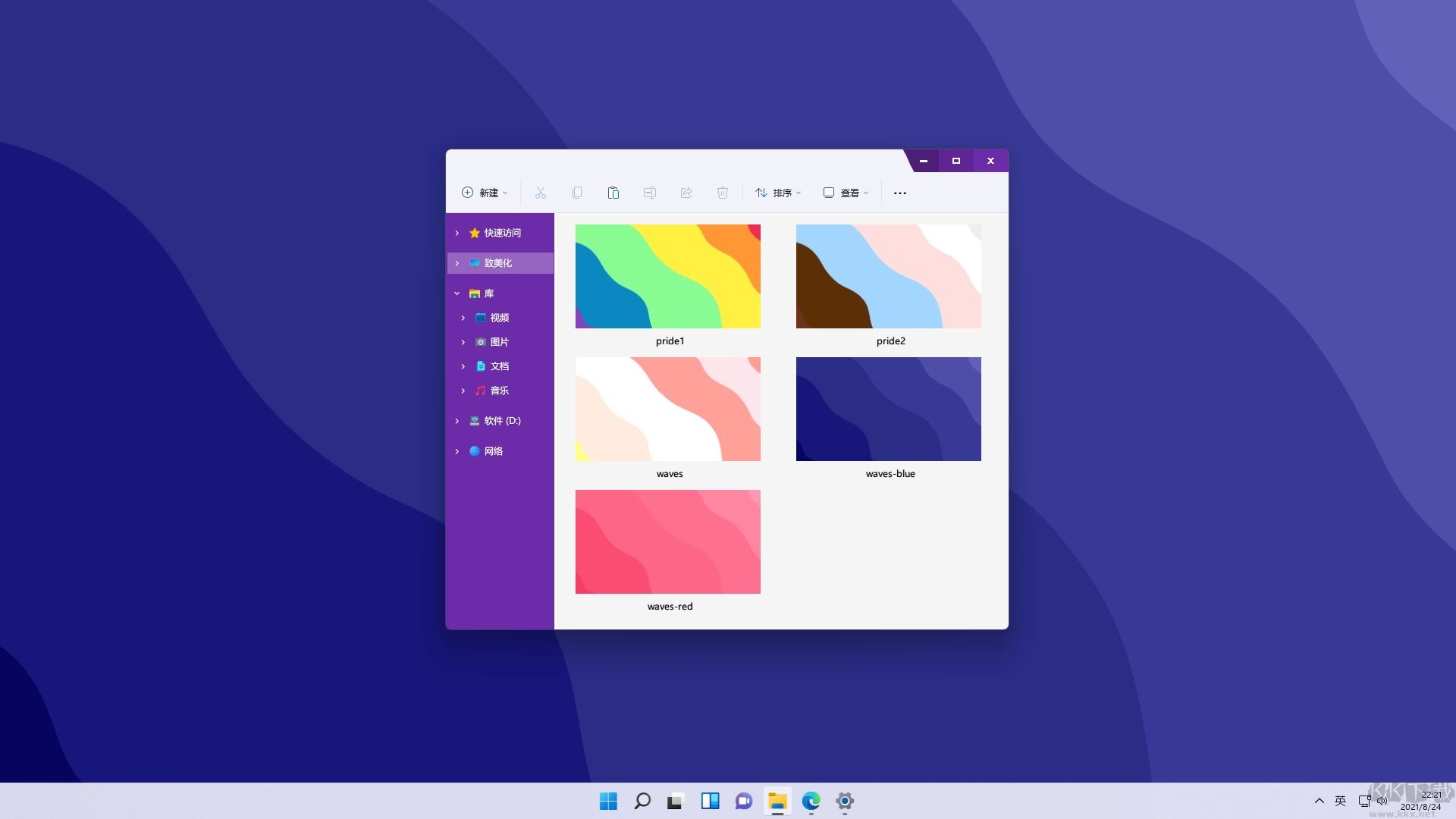The width and height of the screenshot is (1456, 819).
Task: Collapse the 库 library tree node
Action: (x=457, y=293)
